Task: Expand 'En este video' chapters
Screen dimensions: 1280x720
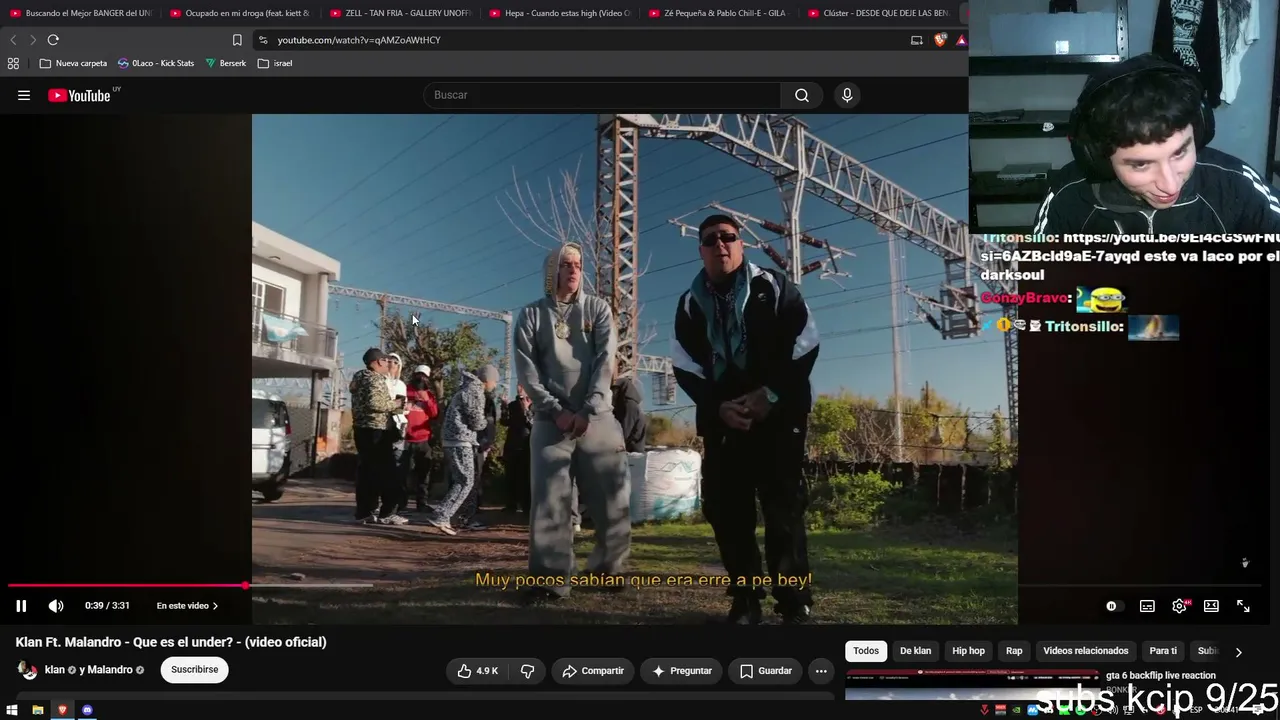Action: 187,606
